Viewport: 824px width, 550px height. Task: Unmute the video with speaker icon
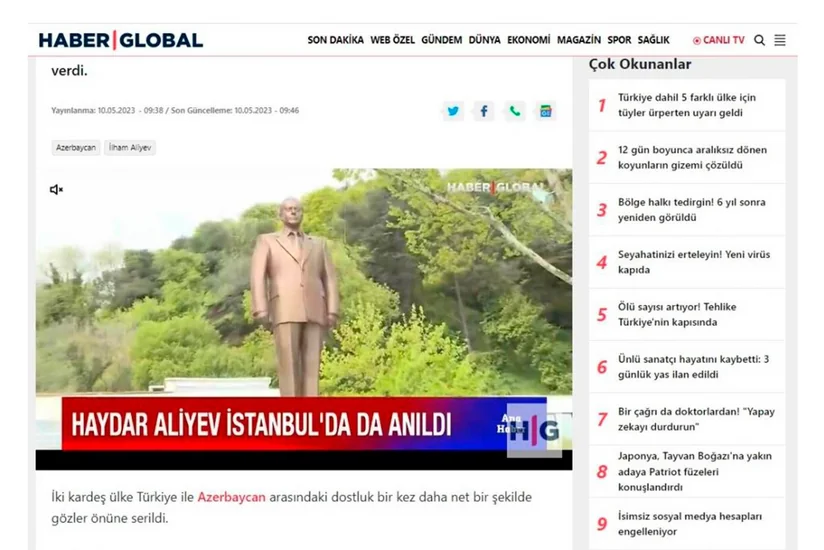(x=56, y=189)
